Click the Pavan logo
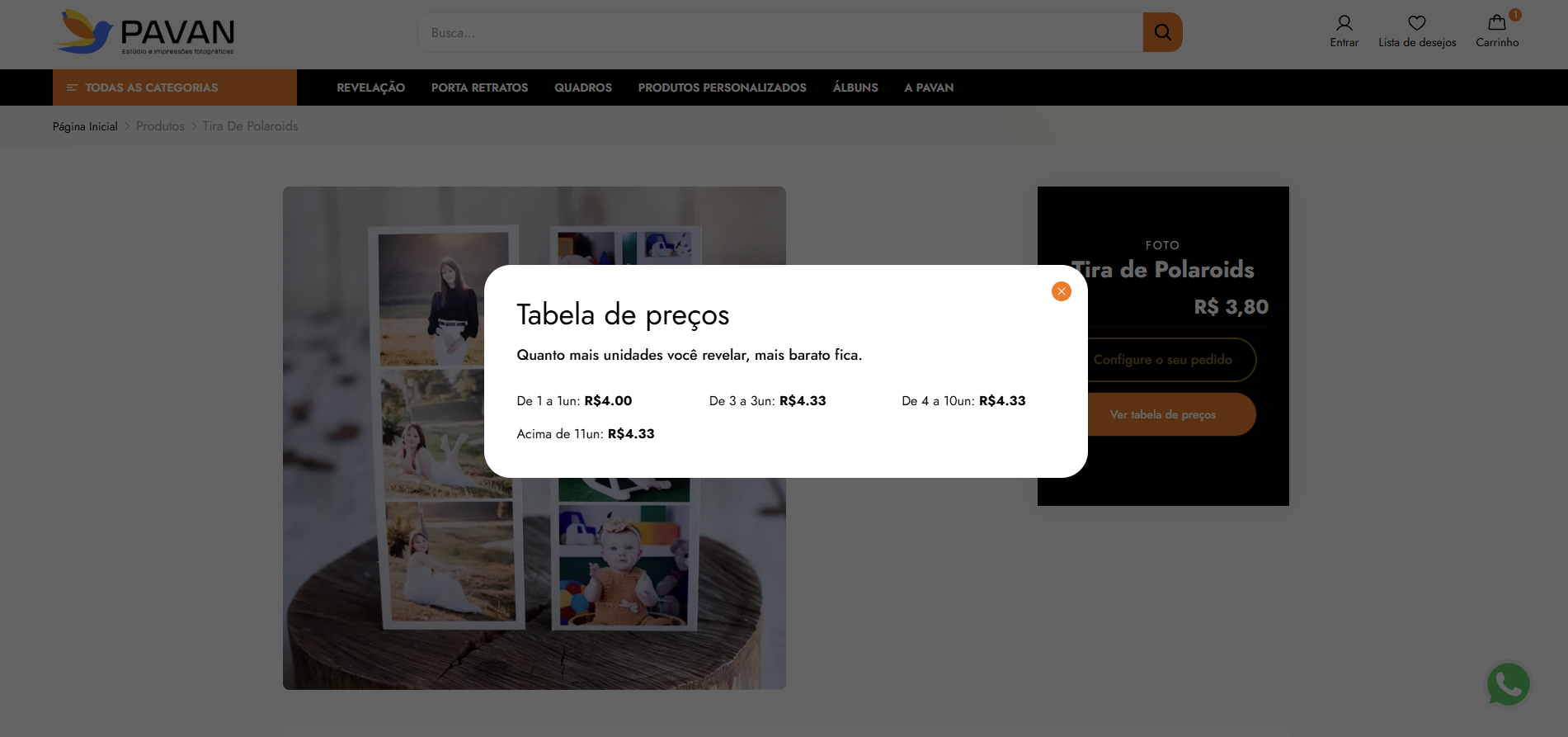 tap(146, 32)
